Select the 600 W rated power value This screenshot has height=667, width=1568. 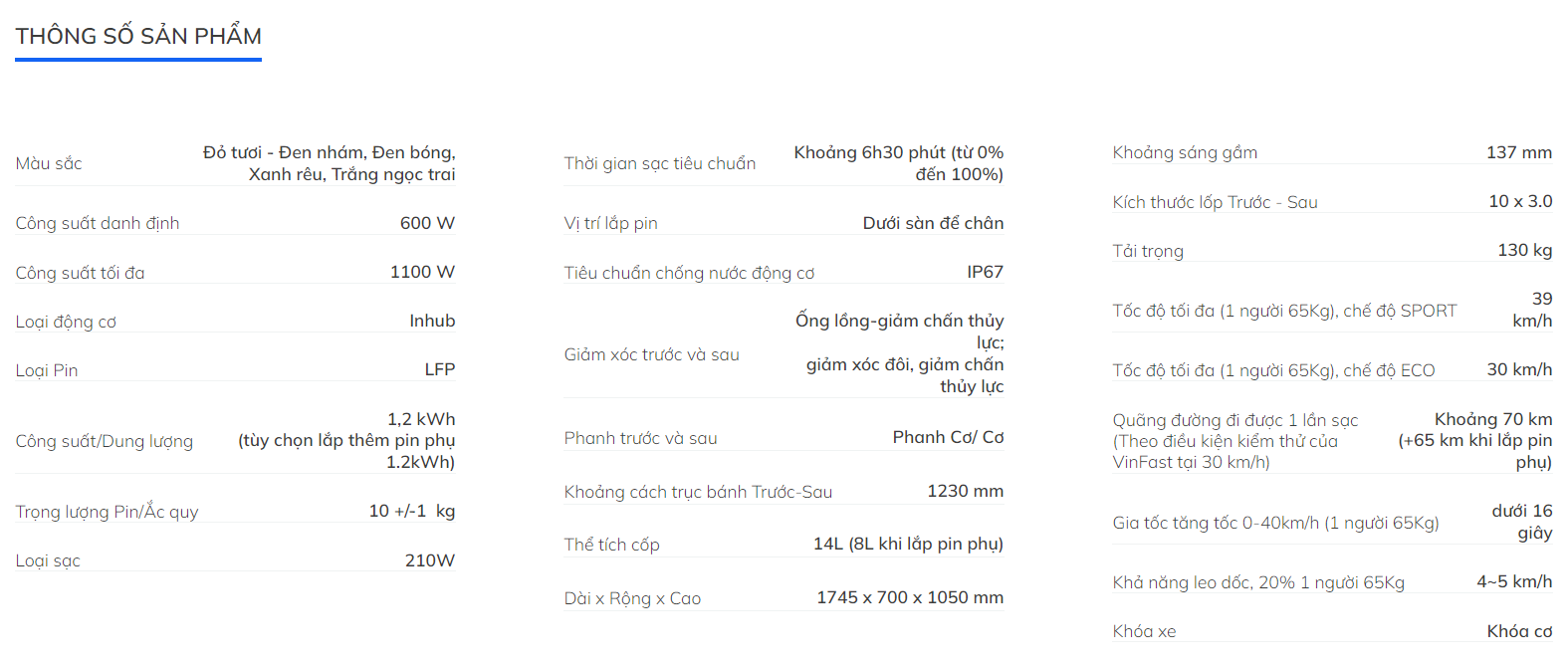[427, 223]
